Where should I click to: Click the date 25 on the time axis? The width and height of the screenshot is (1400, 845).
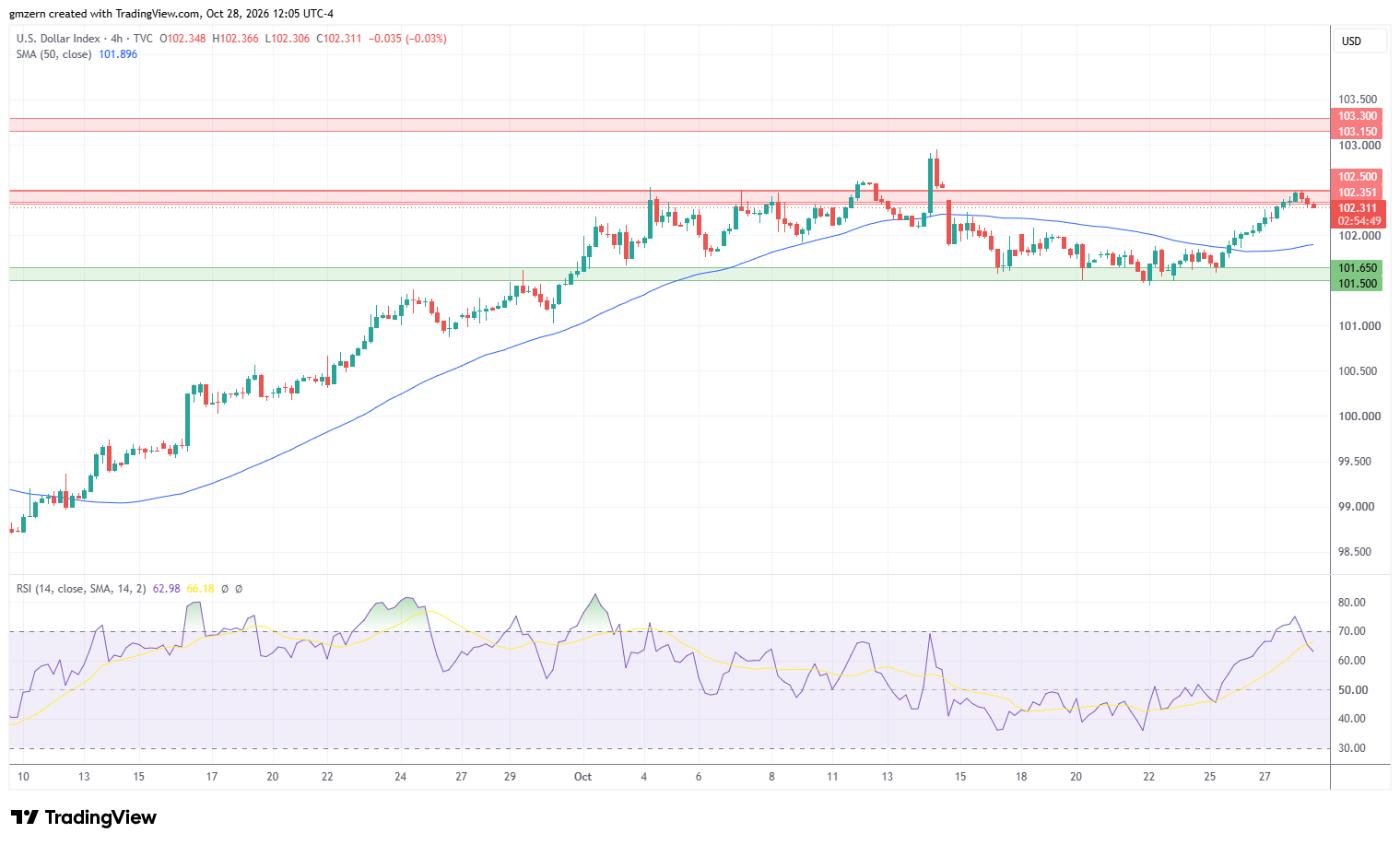pyautogui.click(x=1210, y=777)
